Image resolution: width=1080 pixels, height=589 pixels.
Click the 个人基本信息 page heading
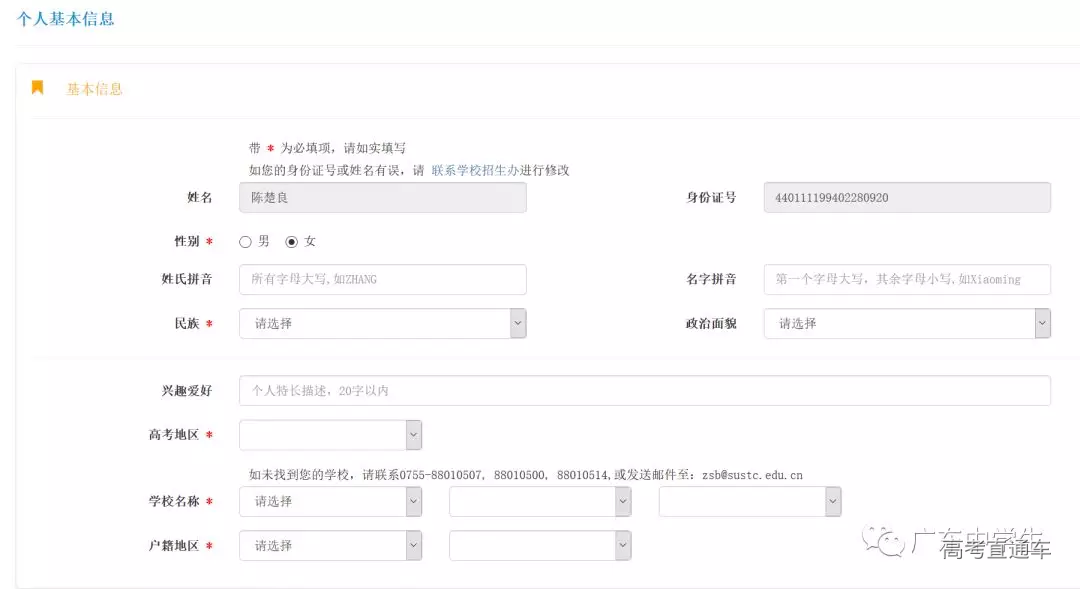tap(66, 18)
